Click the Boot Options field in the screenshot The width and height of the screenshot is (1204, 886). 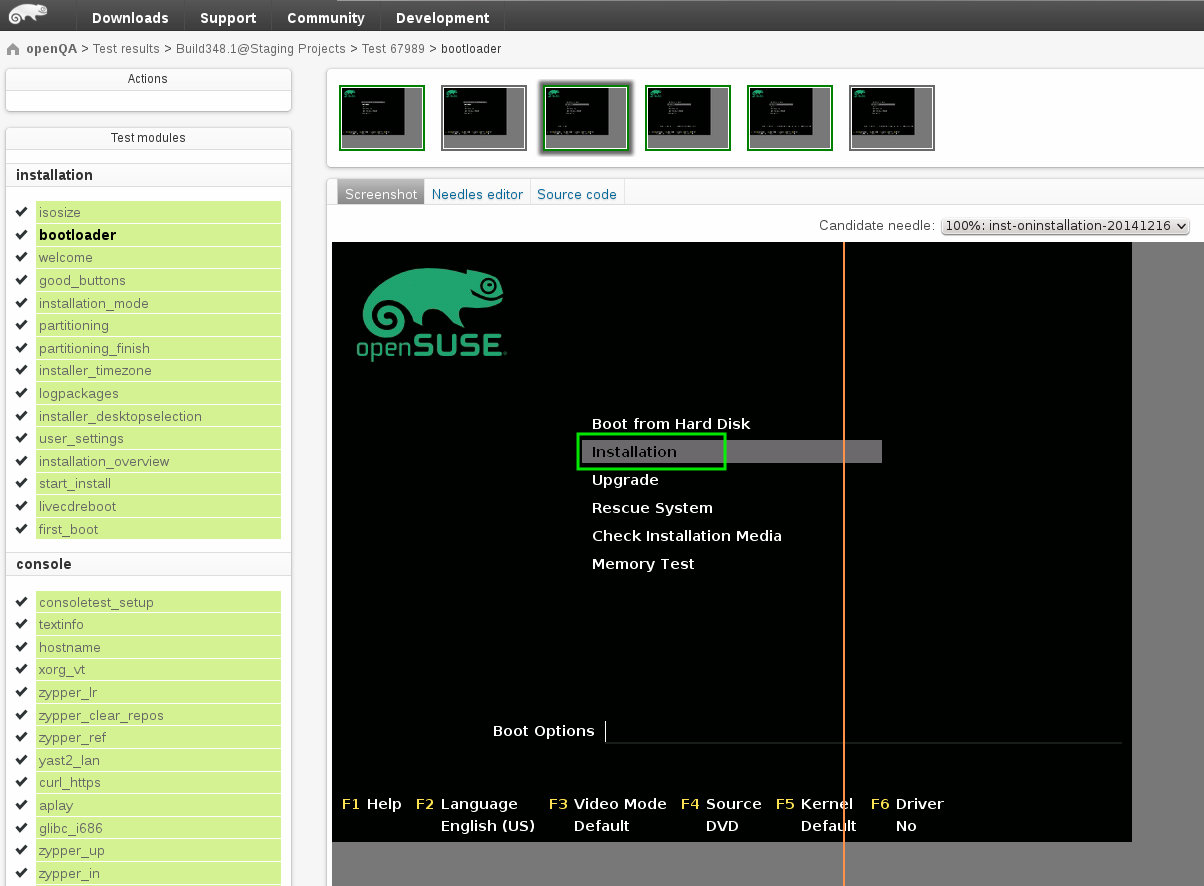863,731
